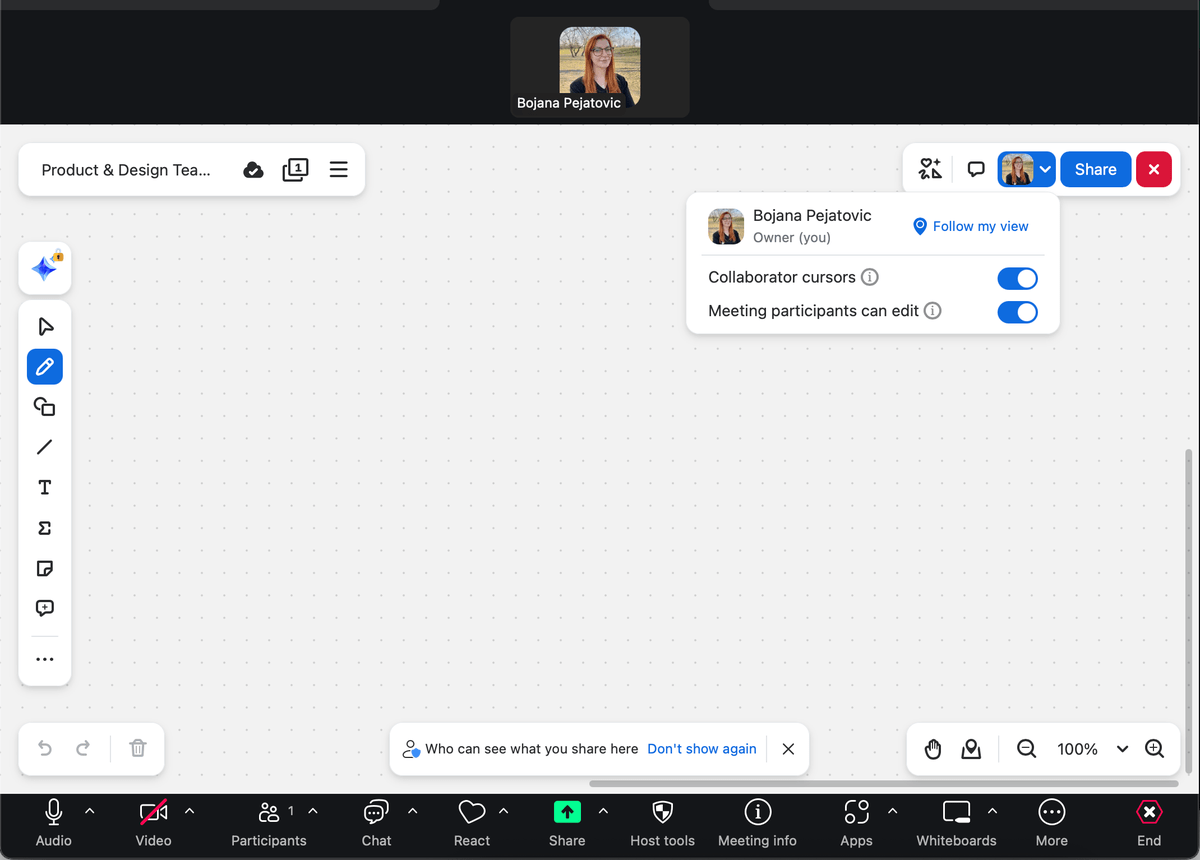Select the Shapes tool

click(x=45, y=407)
